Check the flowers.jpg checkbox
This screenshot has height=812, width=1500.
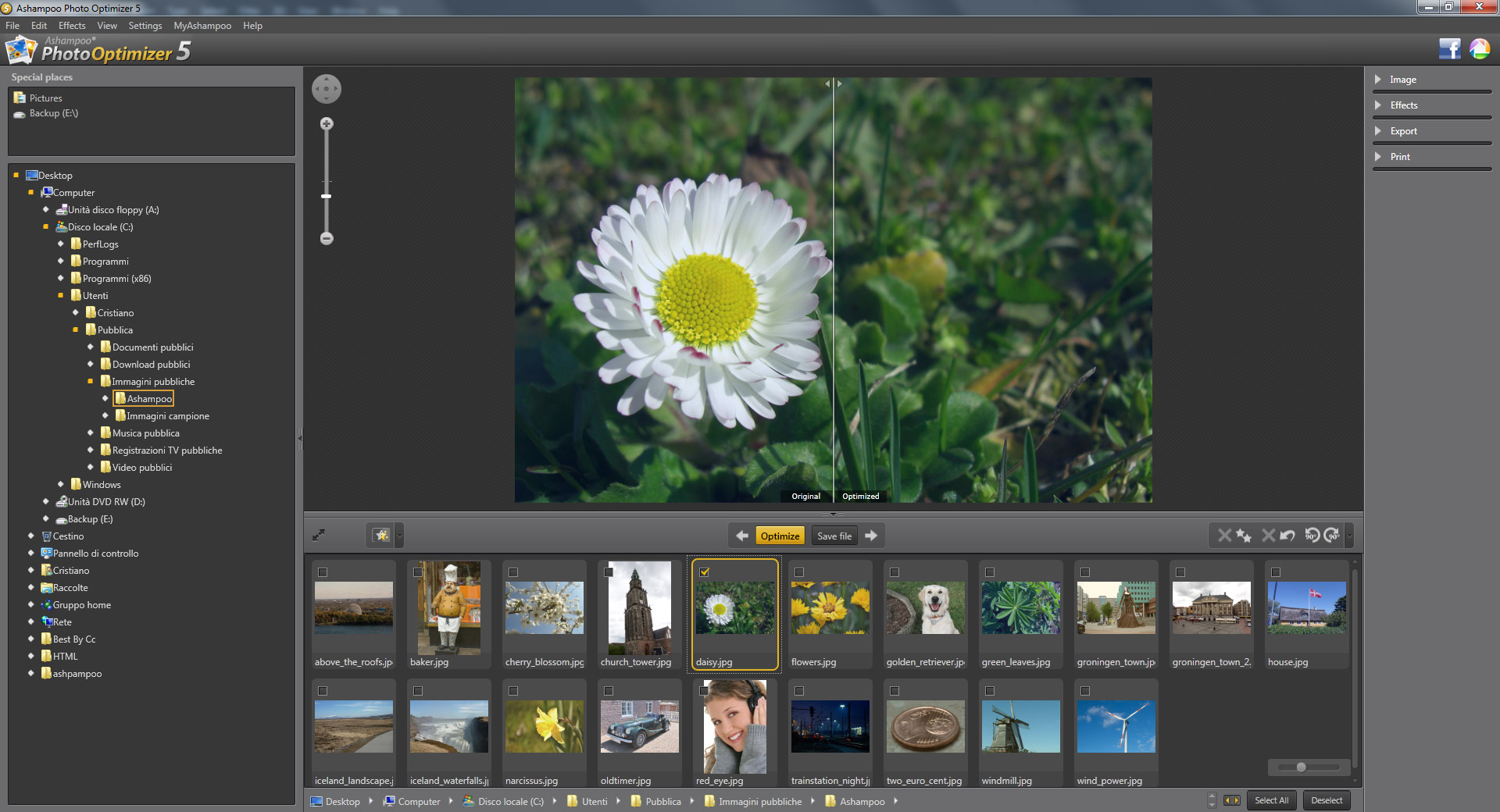[799, 572]
